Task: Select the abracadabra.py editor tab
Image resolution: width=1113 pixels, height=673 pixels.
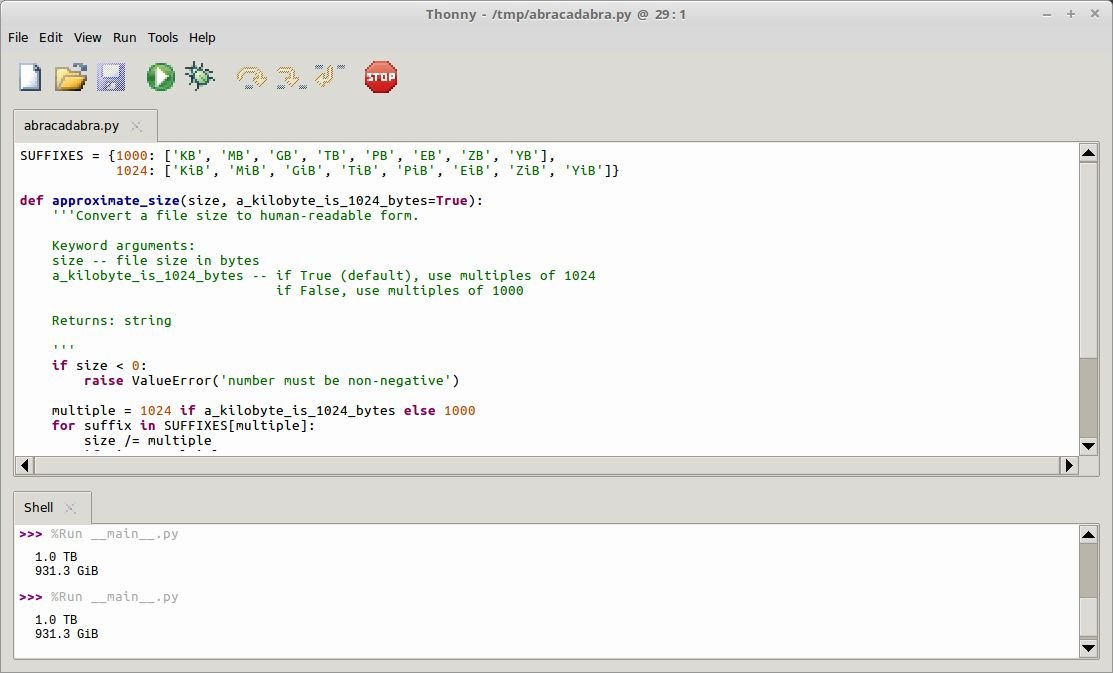Action: coord(71,126)
